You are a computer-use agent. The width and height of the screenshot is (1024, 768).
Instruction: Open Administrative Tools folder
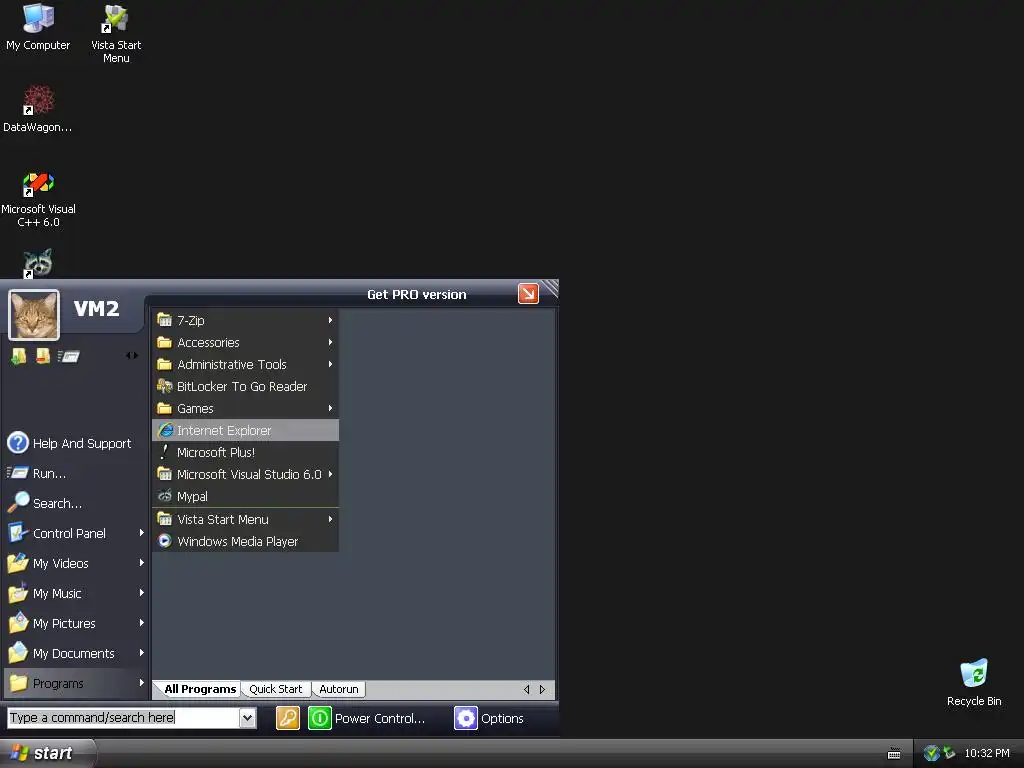(x=246, y=364)
